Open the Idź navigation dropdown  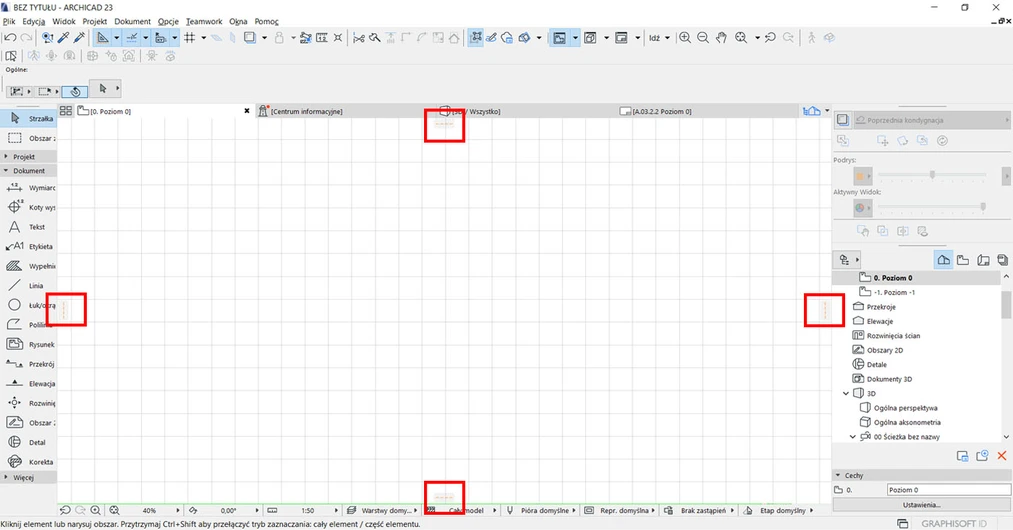point(659,37)
